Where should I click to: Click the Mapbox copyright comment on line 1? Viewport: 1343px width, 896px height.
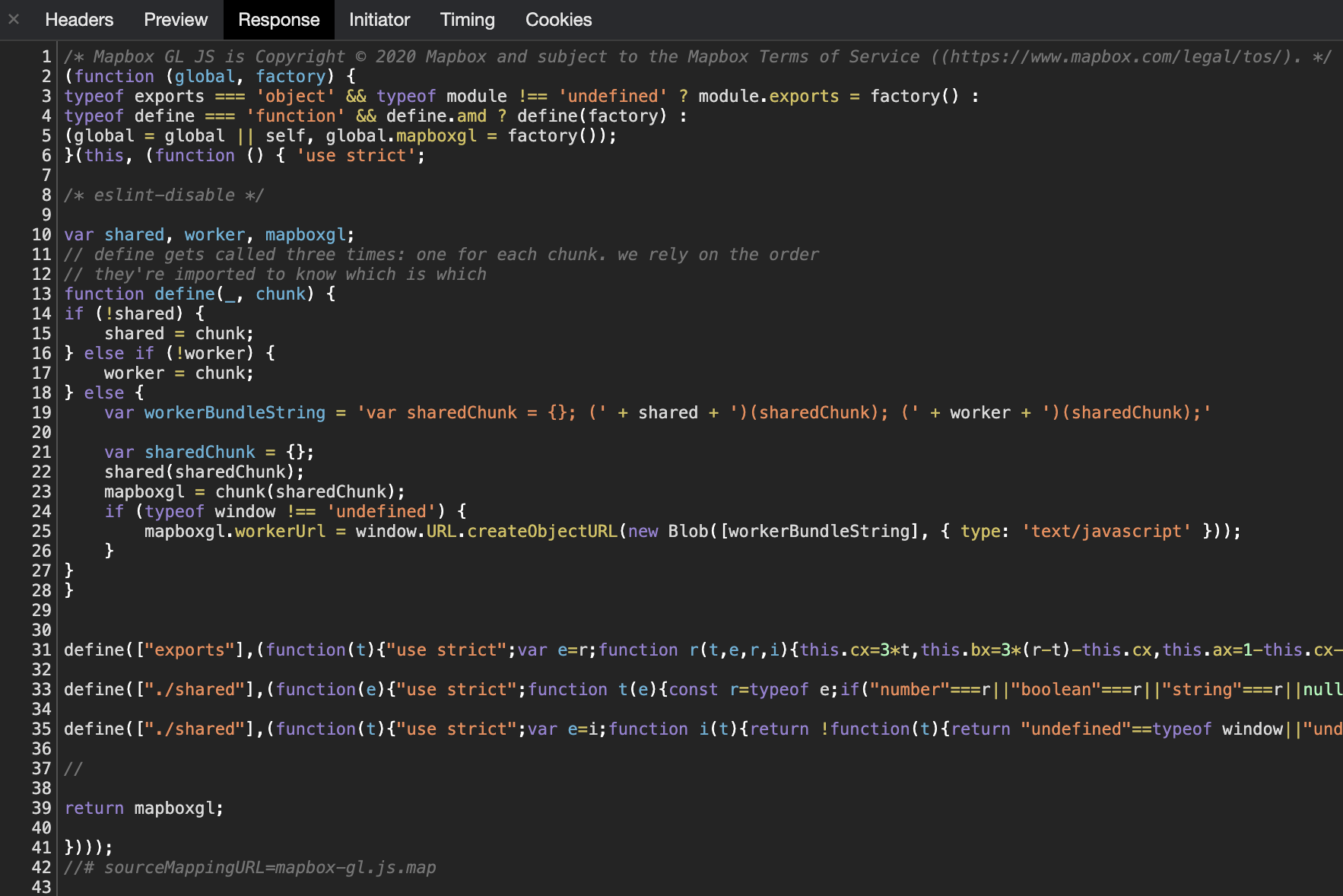click(697, 57)
